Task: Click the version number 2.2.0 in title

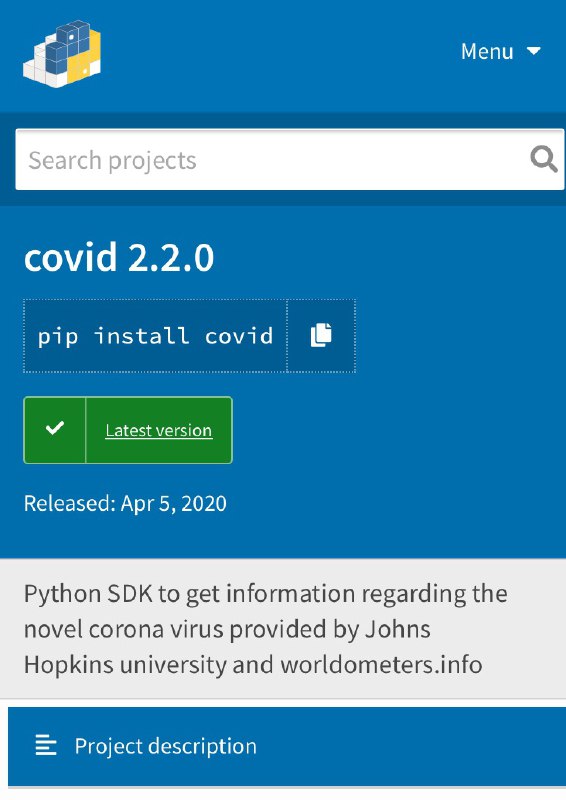Action: point(171,257)
